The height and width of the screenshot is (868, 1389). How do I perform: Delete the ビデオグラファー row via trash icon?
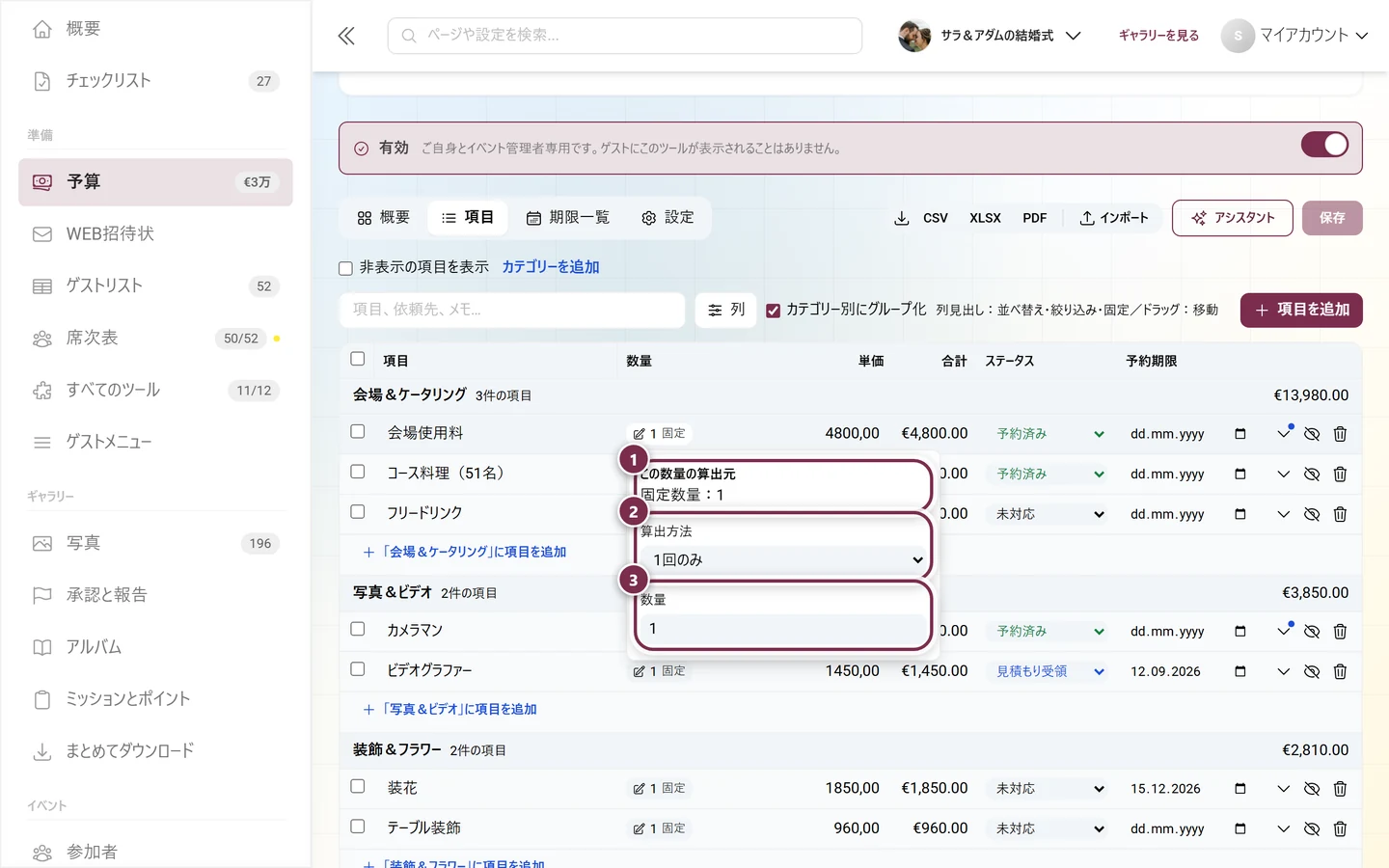click(x=1340, y=671)
